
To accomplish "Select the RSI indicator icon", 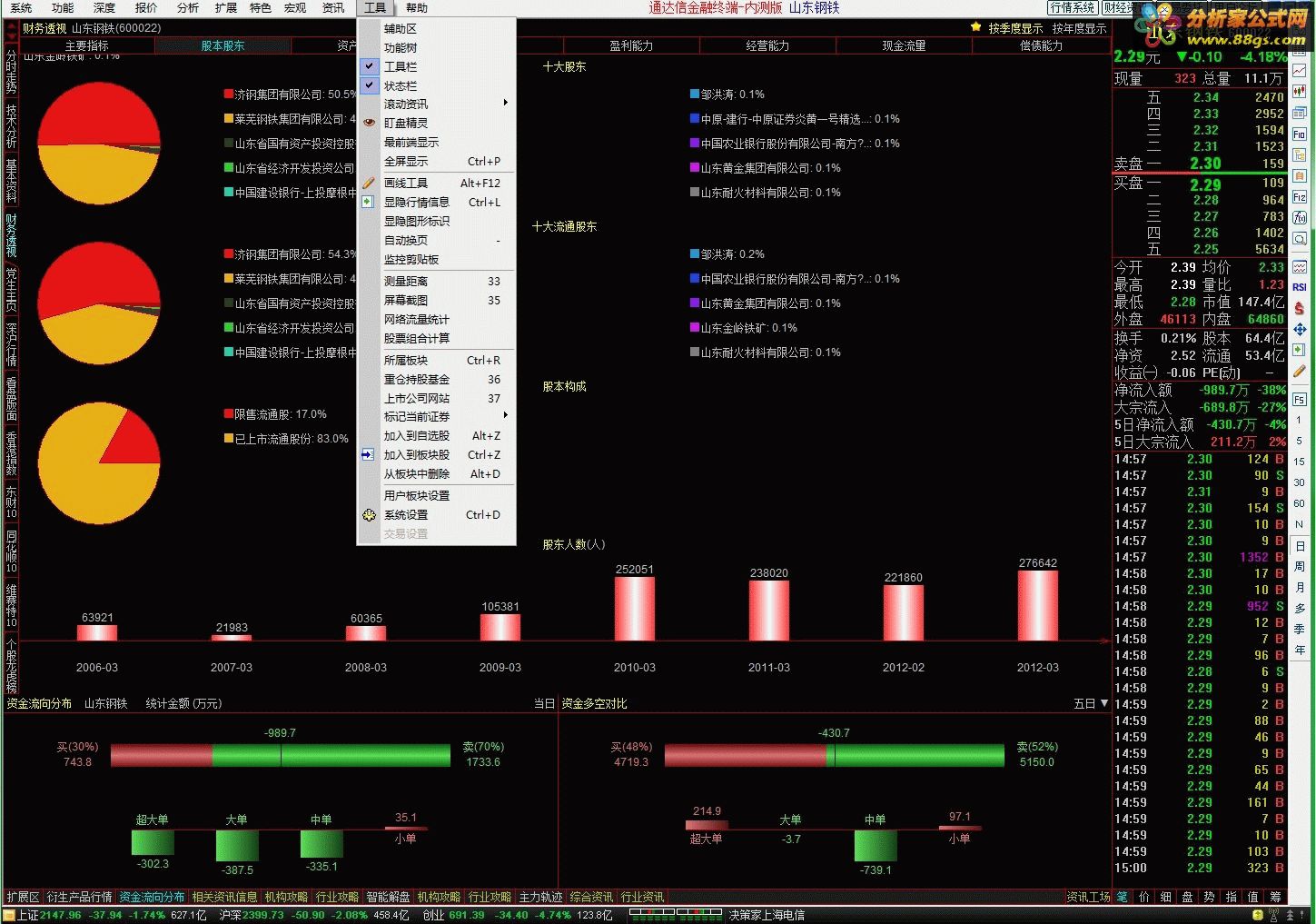I will [1300, 287].
